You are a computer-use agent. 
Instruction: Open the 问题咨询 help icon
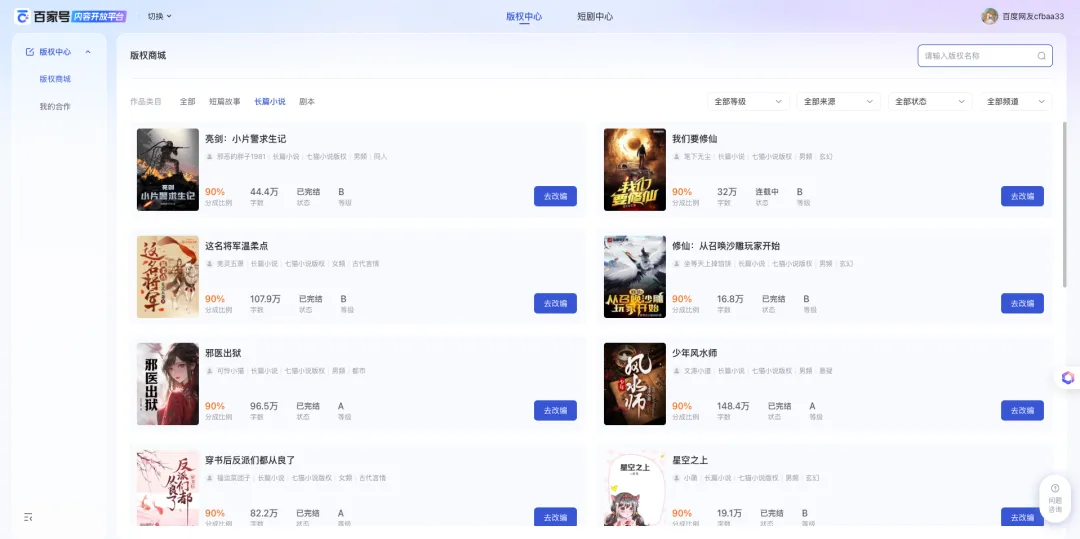coord(1055,497)
